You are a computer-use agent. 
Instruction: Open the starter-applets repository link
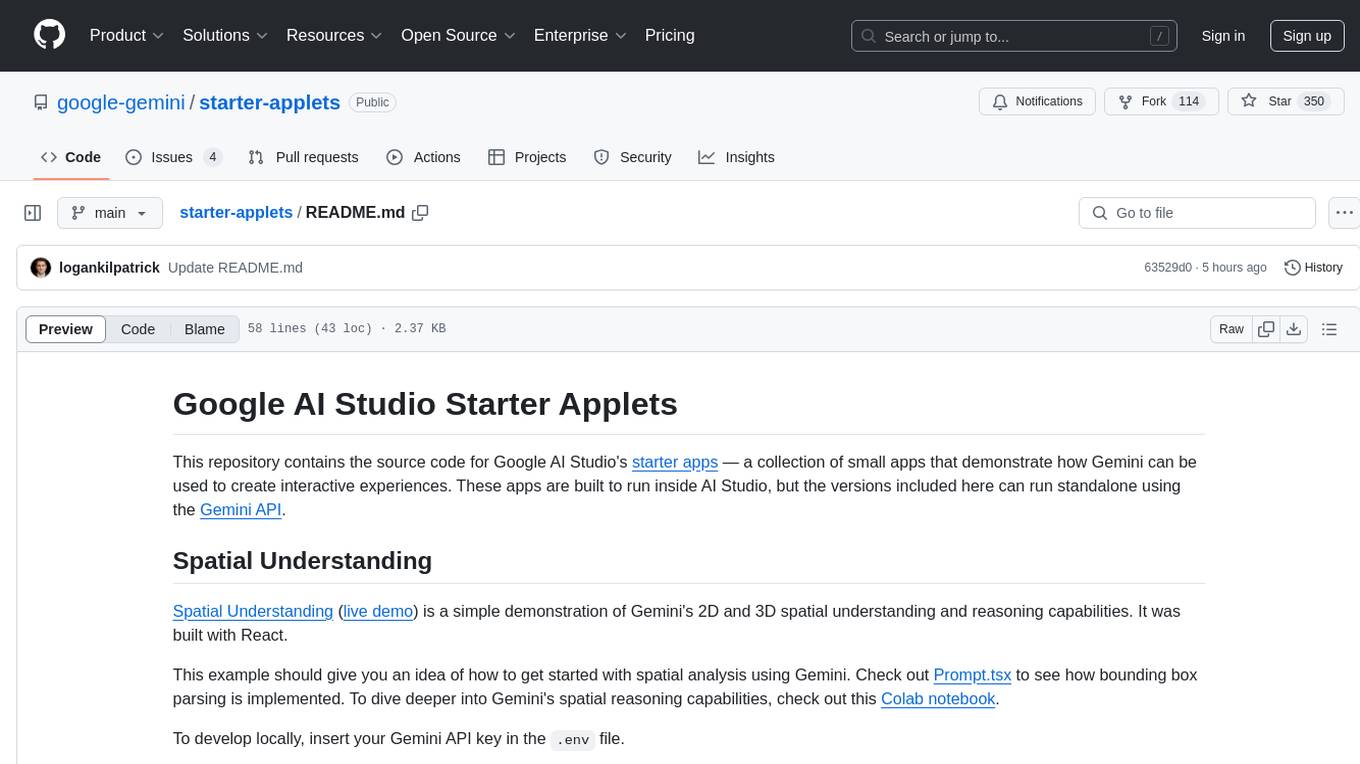pyautogui.click(x=270, y=102)
